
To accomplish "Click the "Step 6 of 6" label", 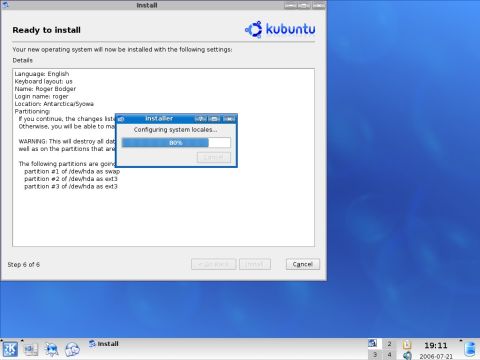I will [x=24, y=264].
